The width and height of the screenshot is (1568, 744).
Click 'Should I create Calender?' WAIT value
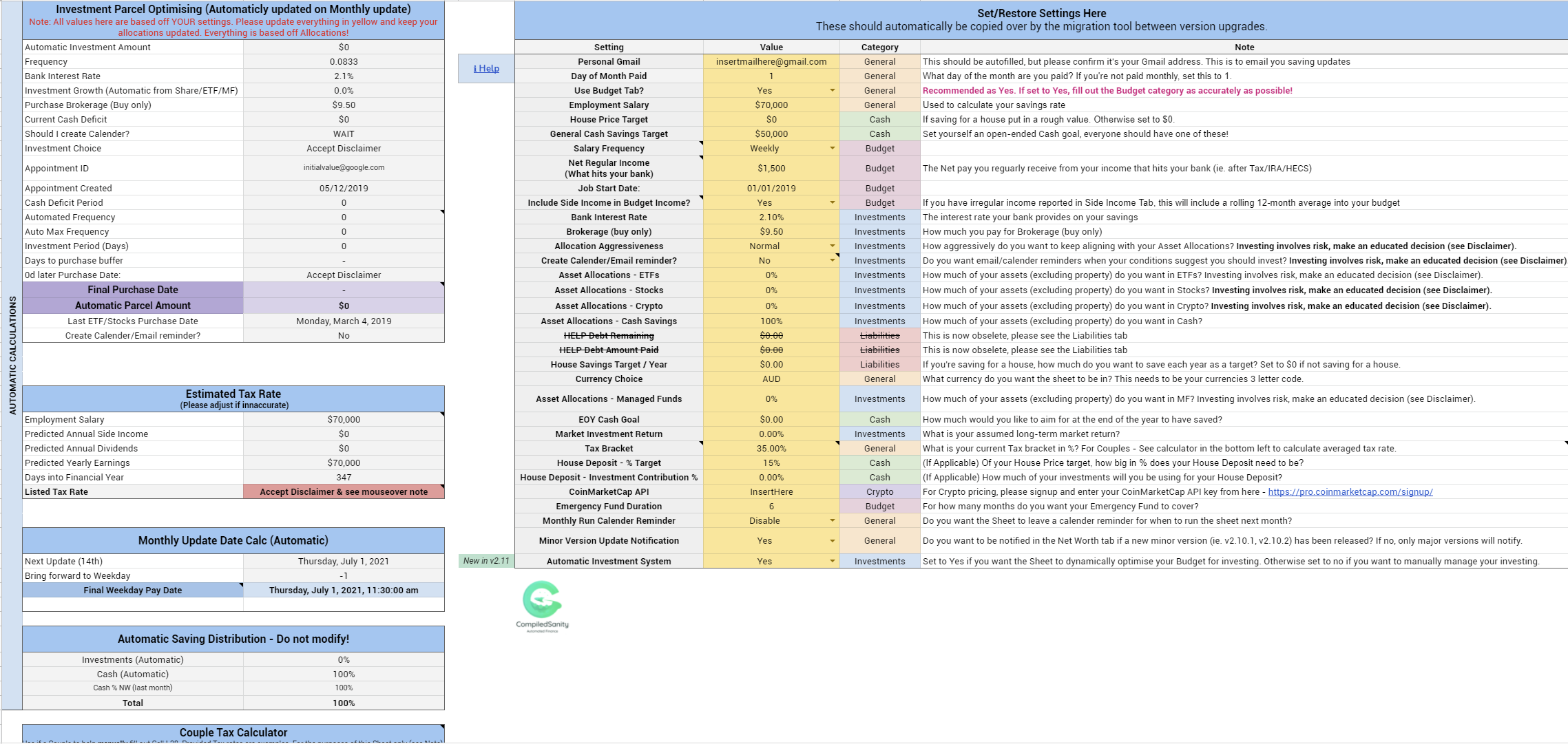(x=344, y=134)
